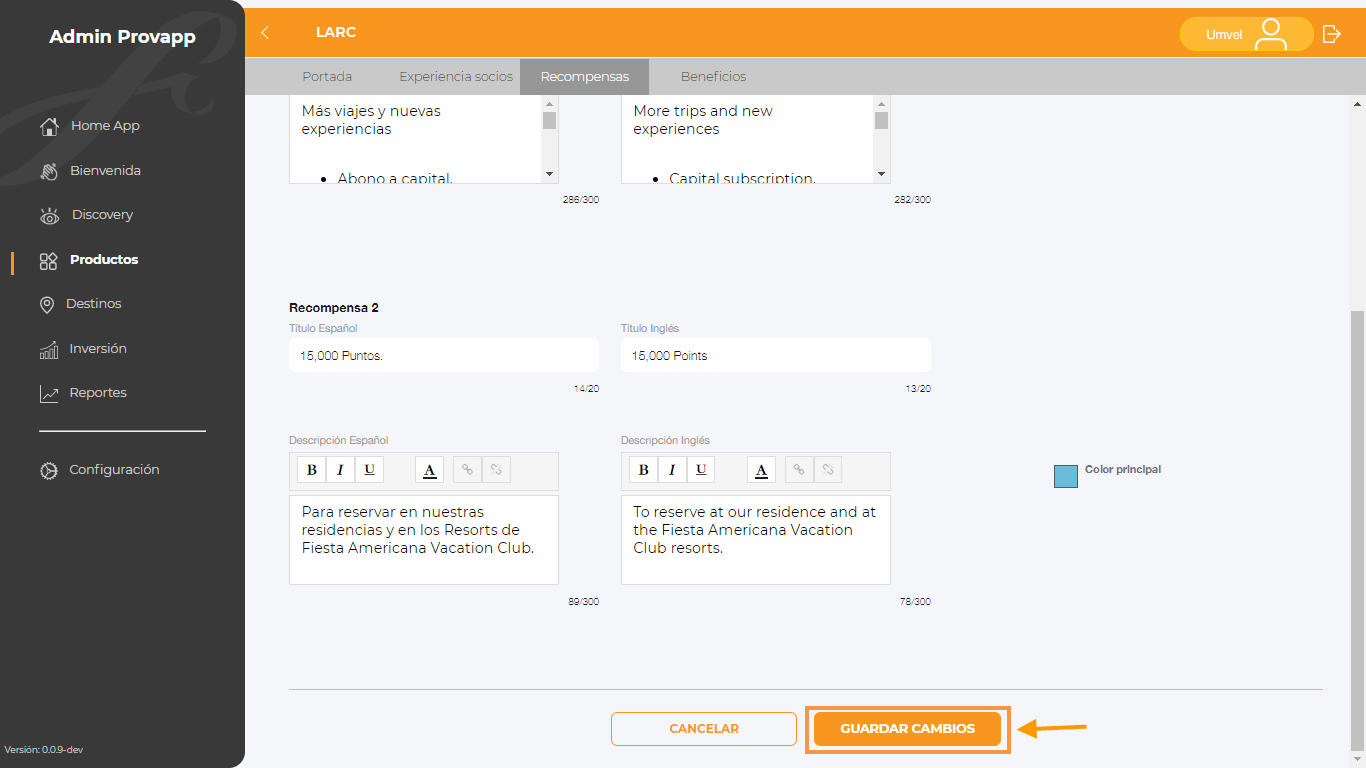The height and width of the screenshot is (768, 1366).
Task: Open the Inversión section
Action: click(83, 349)
